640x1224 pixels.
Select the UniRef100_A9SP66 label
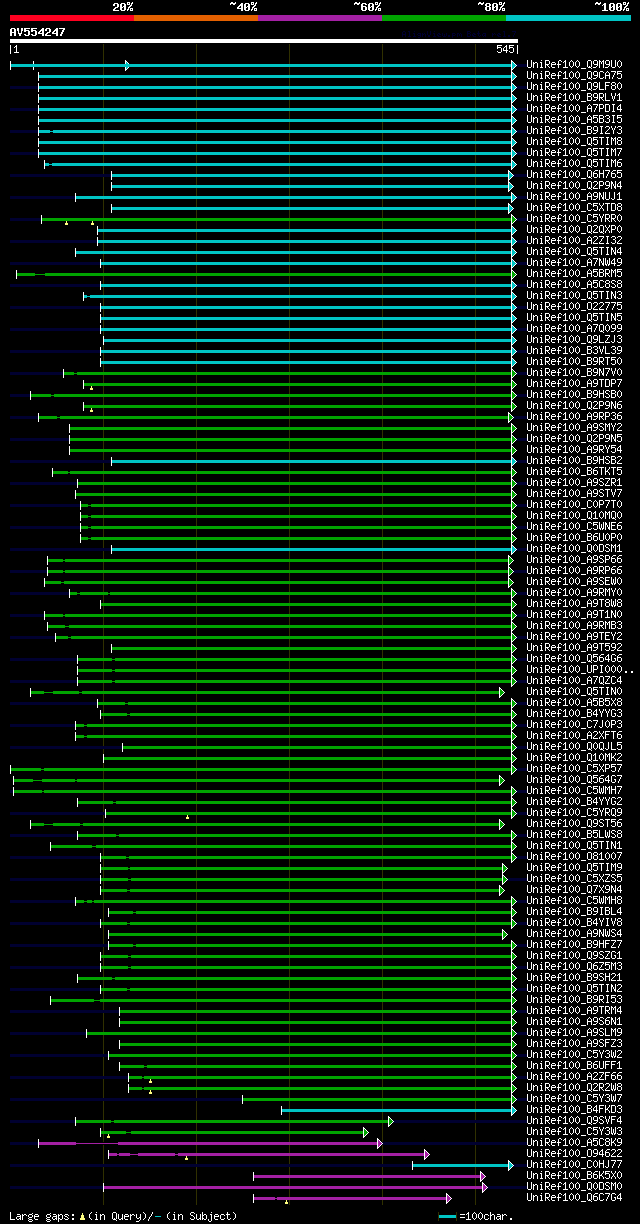click(x=574, y=560)
